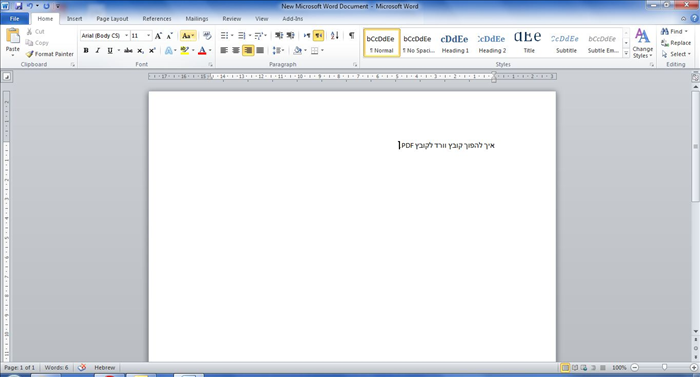Image resolution: width=700 pixels, height=377 pixels.
Task: Switch to the Page Layout tab
Action: tap(112, 19)
